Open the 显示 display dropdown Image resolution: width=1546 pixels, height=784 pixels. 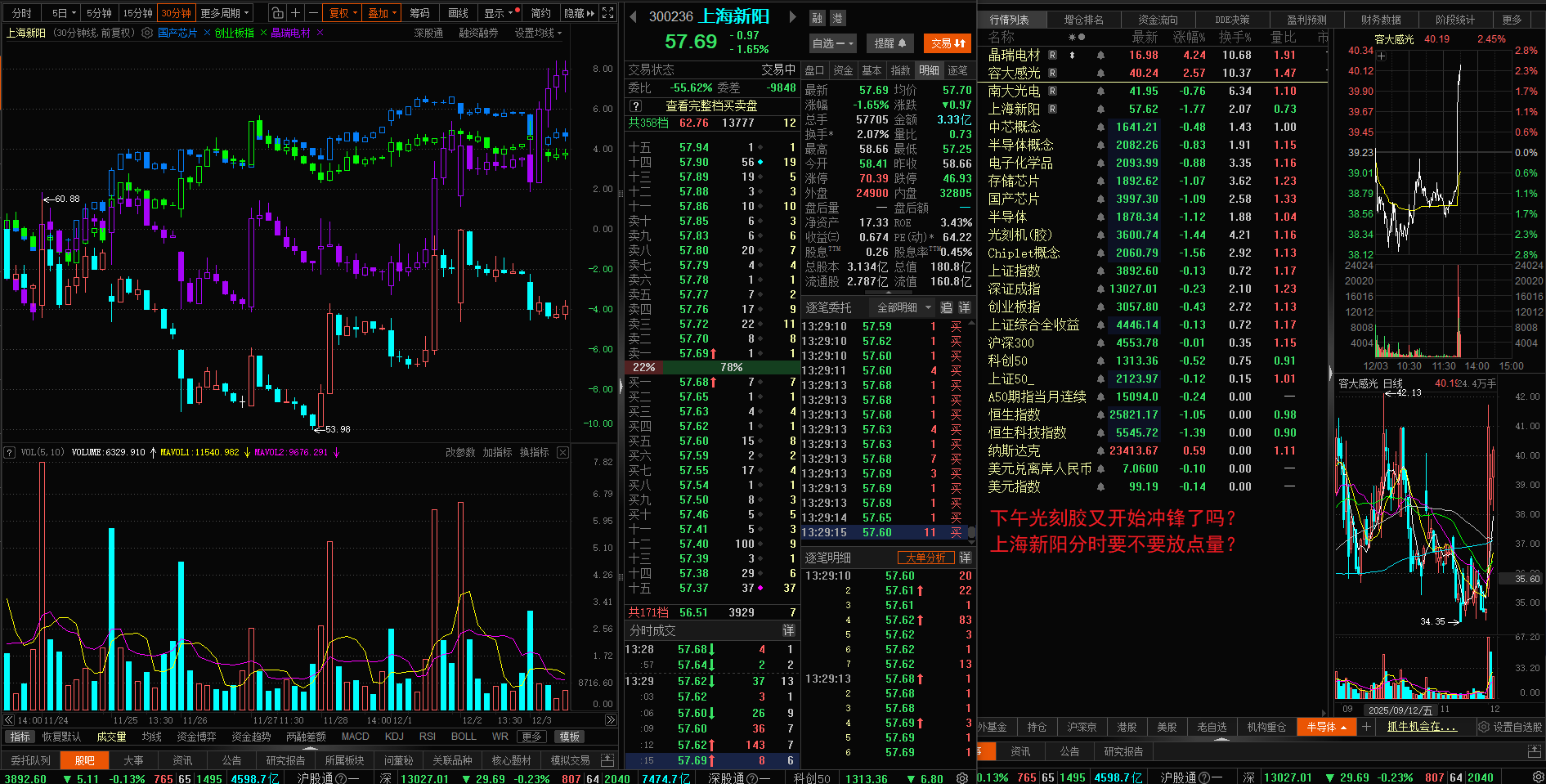(499, 13)
